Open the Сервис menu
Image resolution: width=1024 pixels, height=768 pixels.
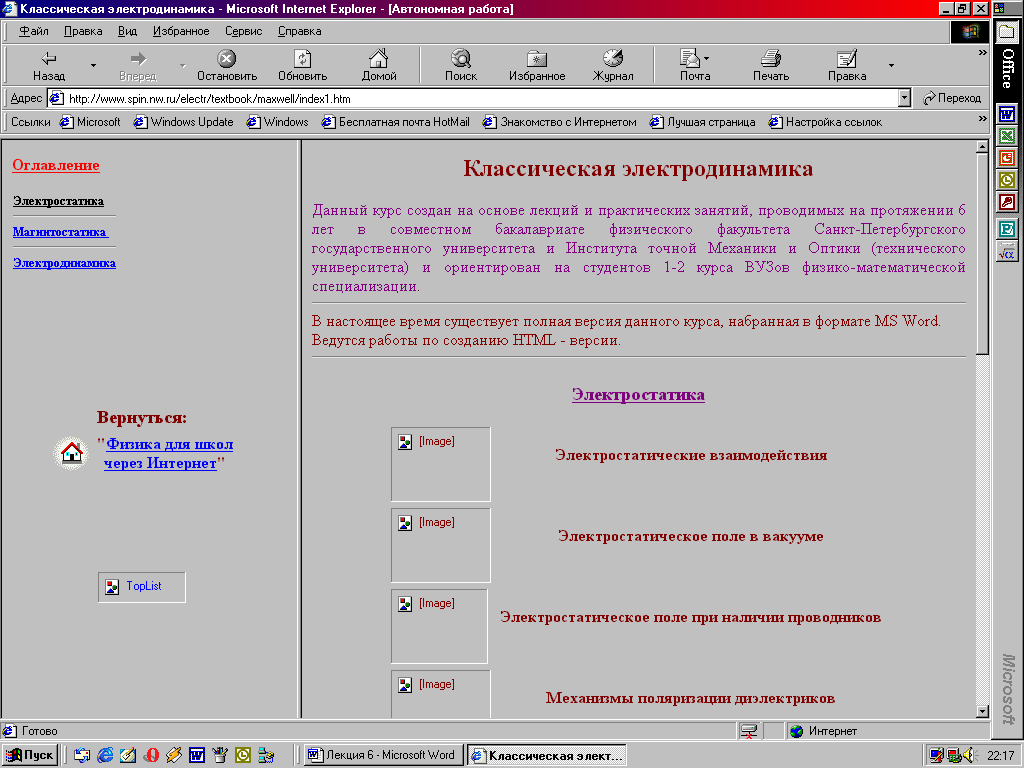coord(244,31)
